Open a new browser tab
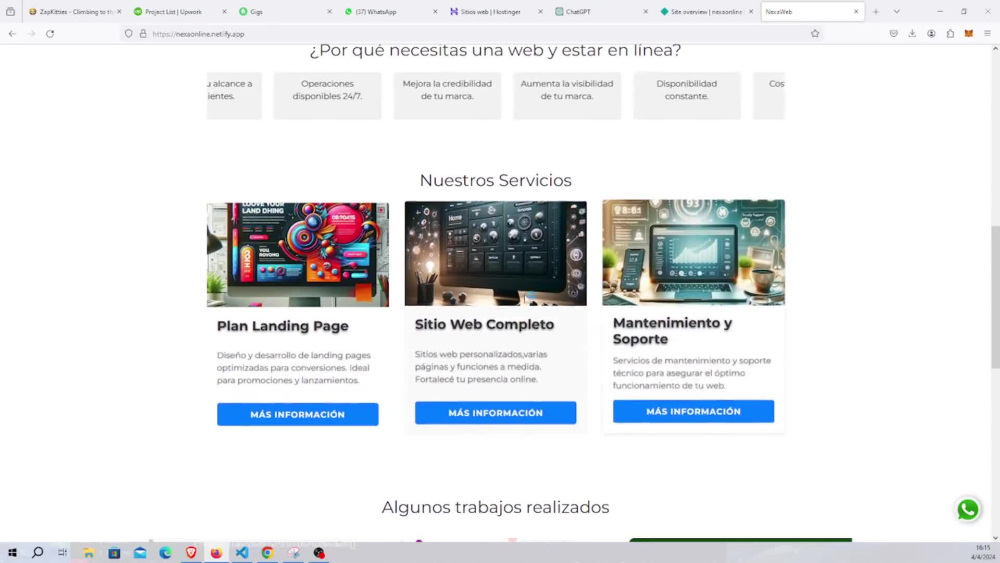 click(876, 11)
